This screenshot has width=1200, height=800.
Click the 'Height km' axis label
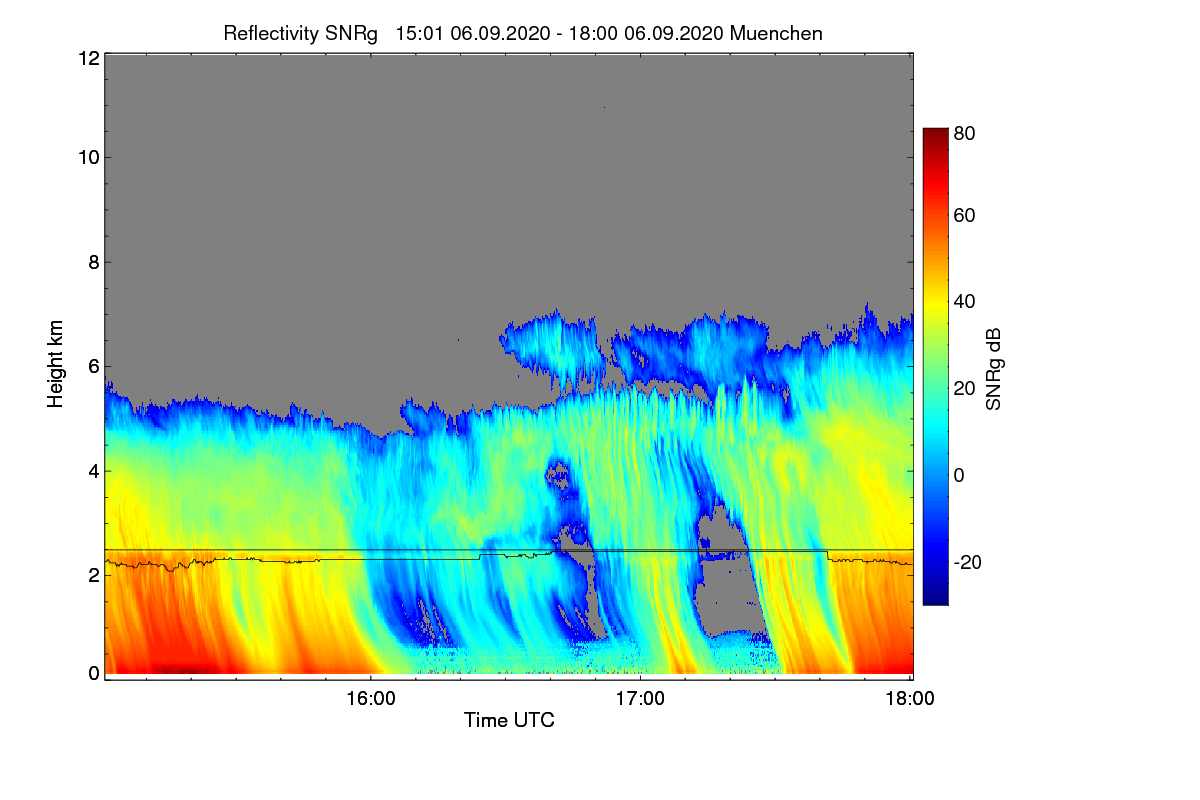[56, 364]
